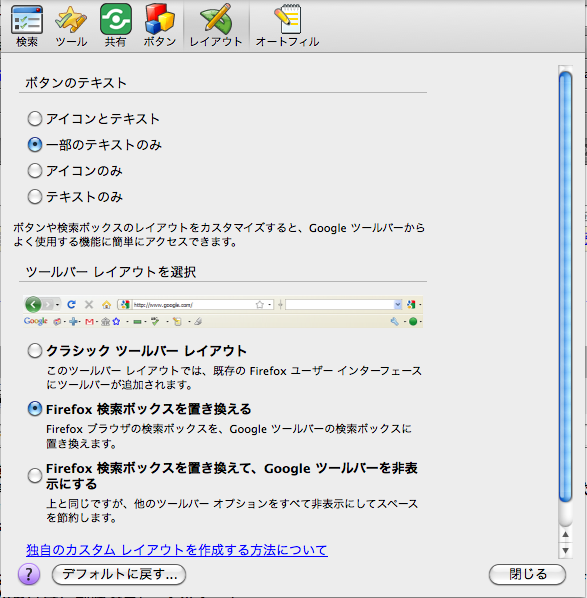
Task: Choose the テキストのみ option
Action: coord(35,197)
